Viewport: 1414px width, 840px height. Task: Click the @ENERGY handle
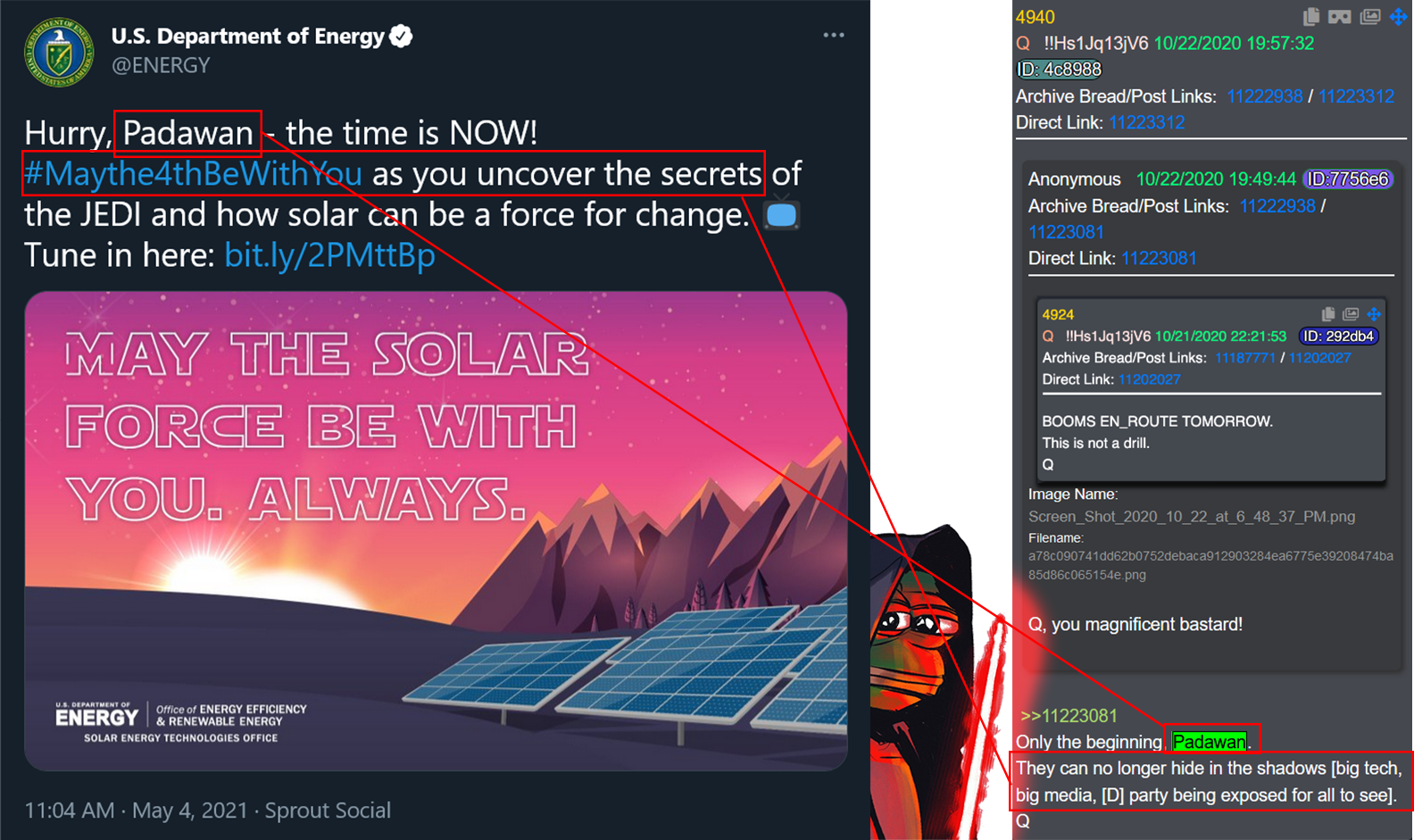click(161, 65)
